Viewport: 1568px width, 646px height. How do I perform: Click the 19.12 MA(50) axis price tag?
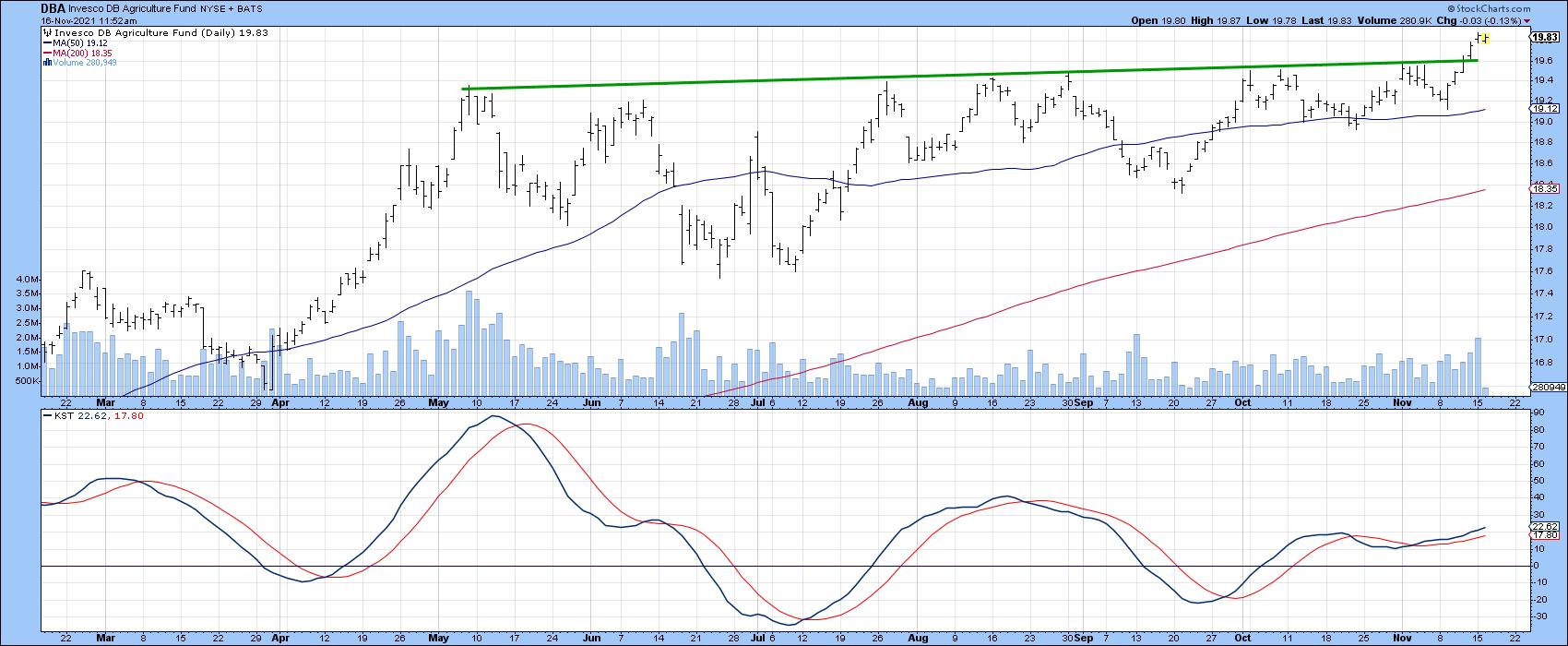(x=1544, y=109)
